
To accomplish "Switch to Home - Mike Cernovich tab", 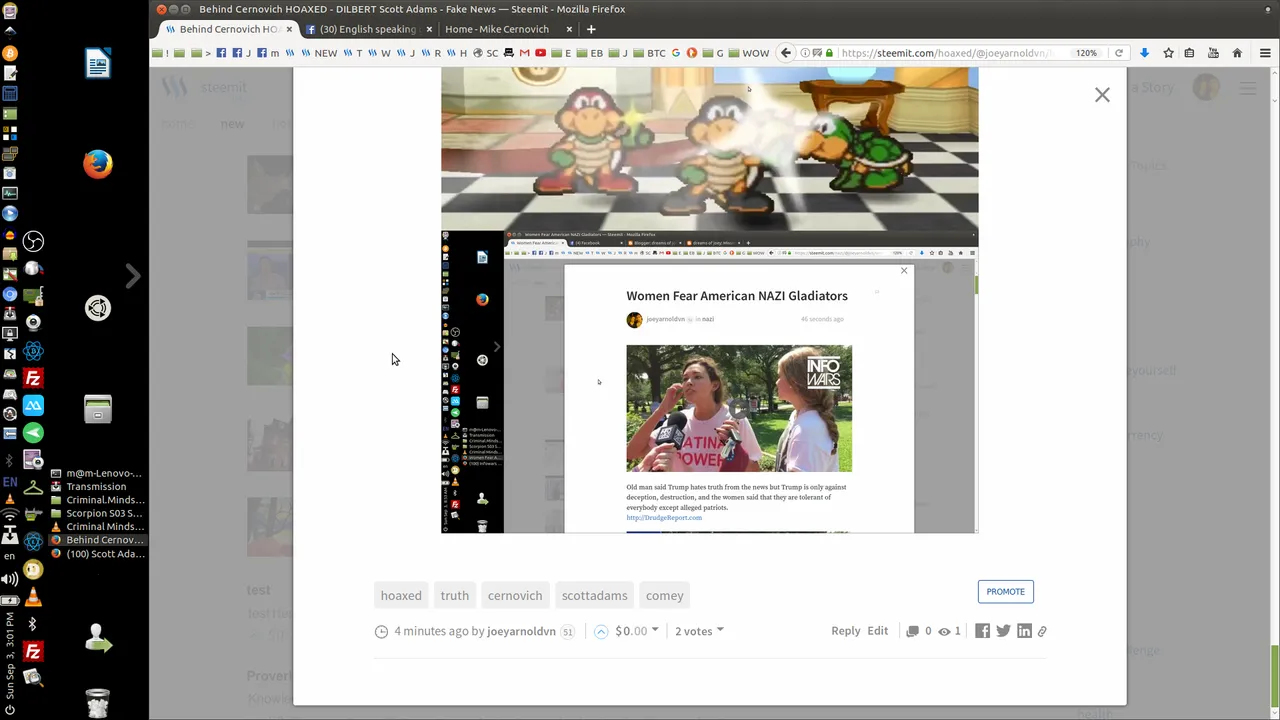I will pyautogui.click(x=497, y=29).
